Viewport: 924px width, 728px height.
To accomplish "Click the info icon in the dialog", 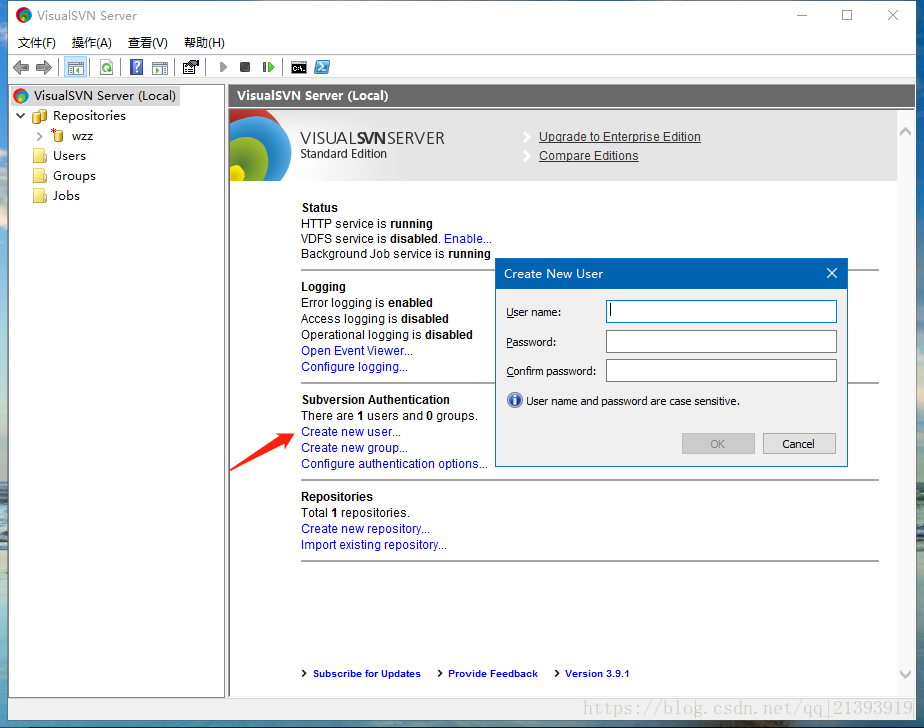I will [x=514, y=400].
